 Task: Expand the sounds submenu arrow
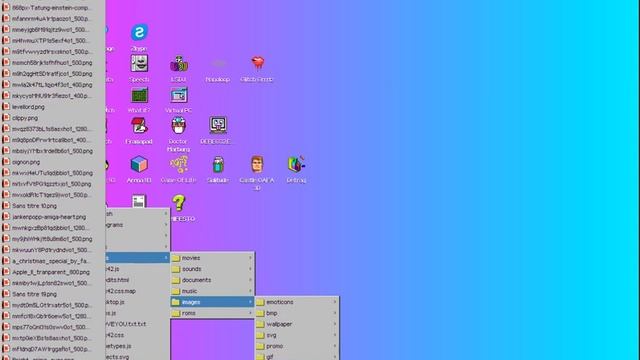tap(250, 269)
